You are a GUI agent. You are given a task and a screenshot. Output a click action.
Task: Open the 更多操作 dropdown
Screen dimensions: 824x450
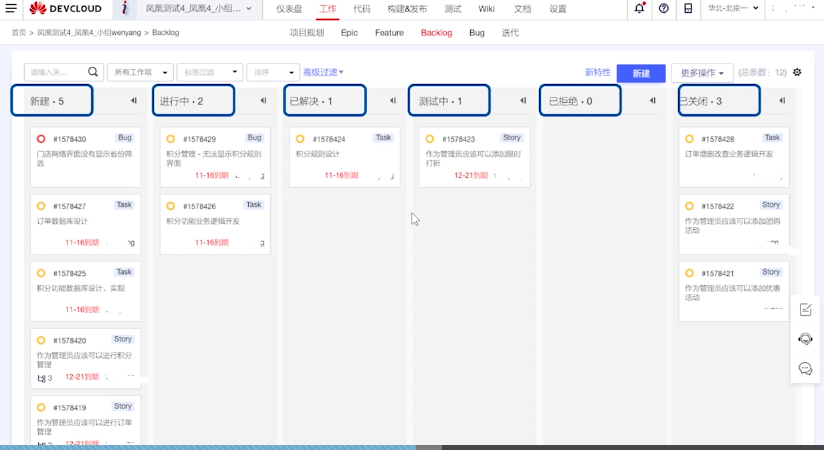click(702, 73)
